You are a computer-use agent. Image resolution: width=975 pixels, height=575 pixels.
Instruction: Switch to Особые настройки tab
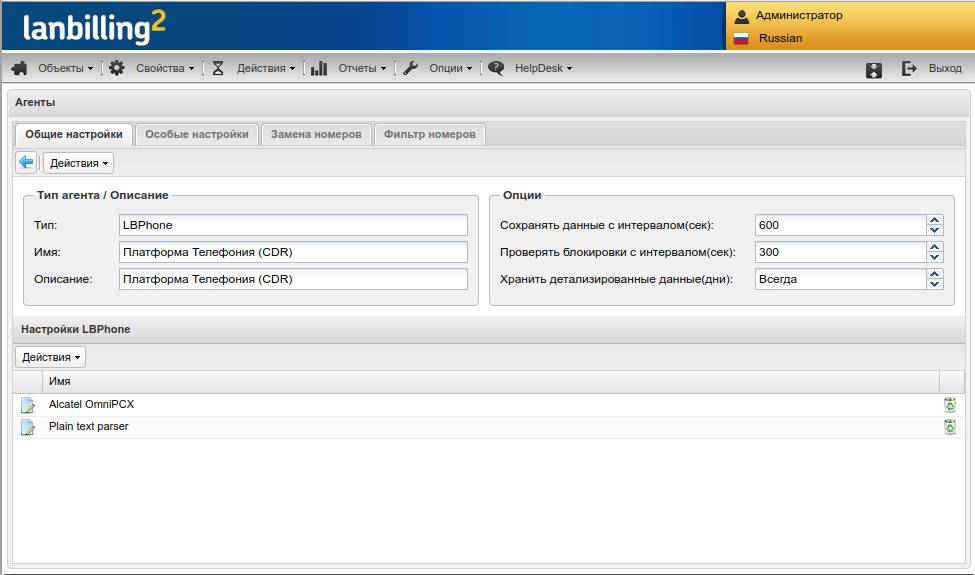[x=196, y=134]
